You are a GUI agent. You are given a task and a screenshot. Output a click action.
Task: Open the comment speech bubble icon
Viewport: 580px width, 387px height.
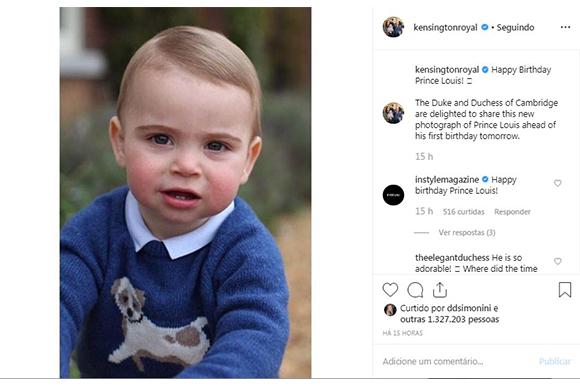[415, 290]
